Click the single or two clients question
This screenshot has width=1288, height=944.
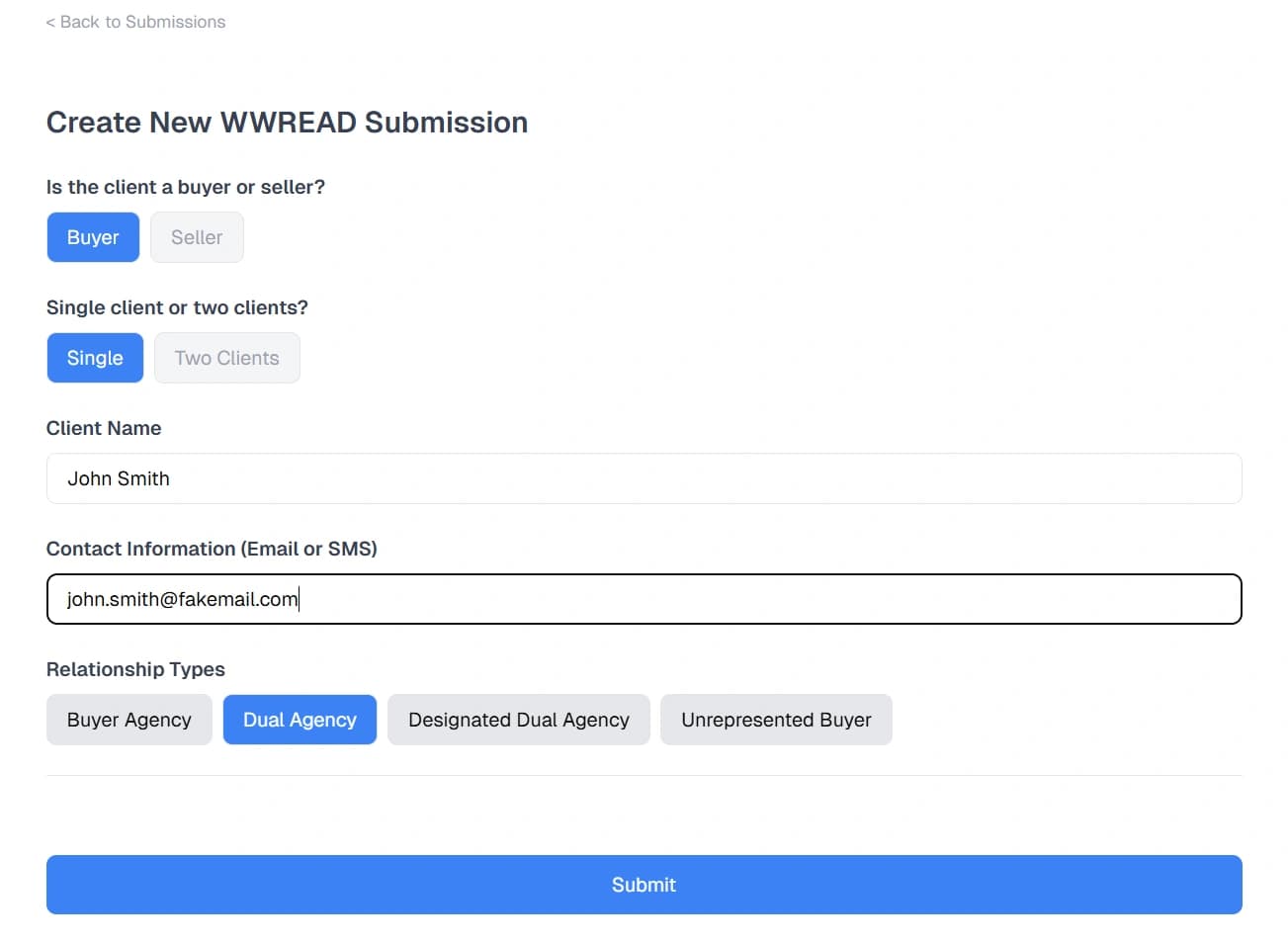coord(177,307)
